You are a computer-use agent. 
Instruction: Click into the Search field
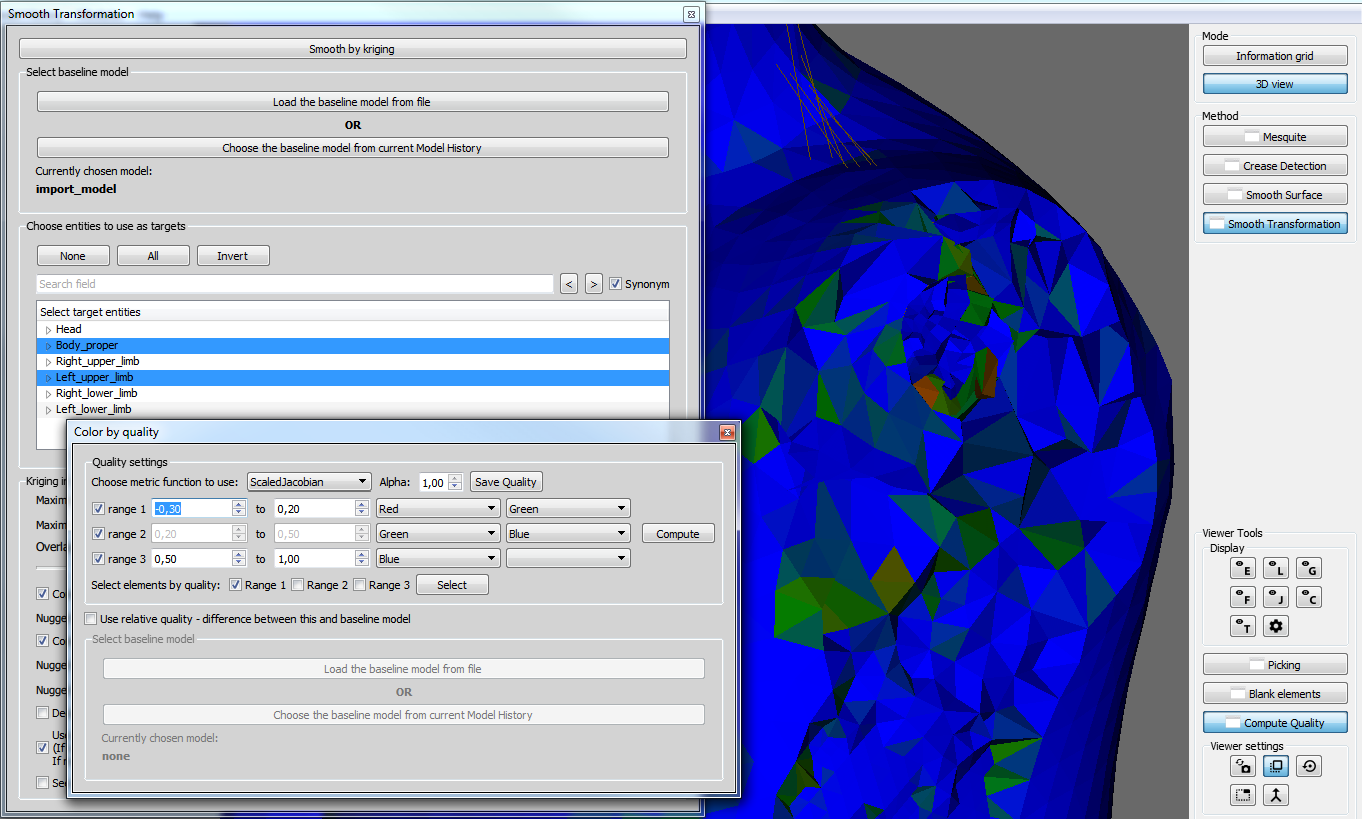coord(295,284)
